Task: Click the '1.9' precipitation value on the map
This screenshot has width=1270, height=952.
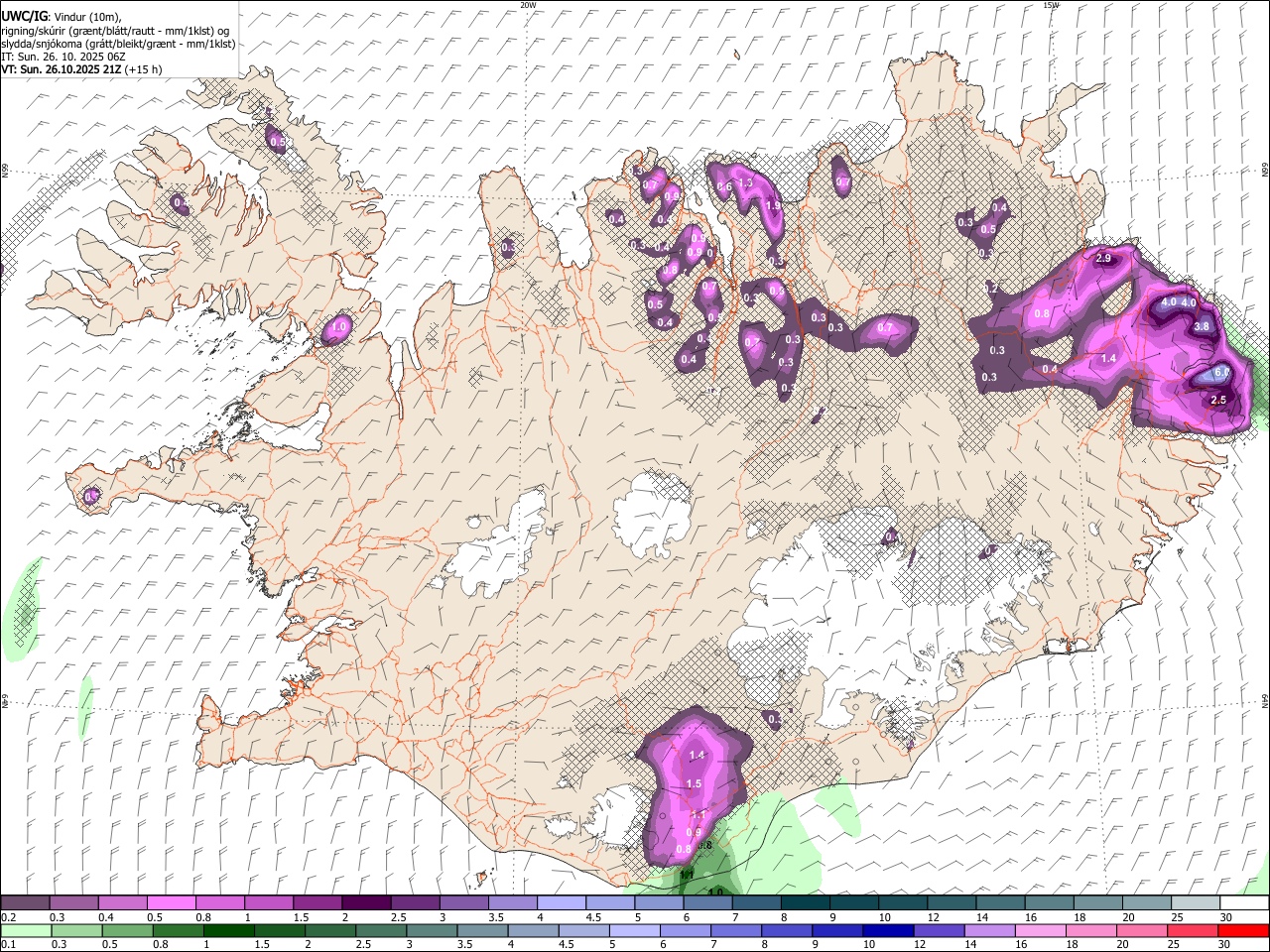Action: (x=774, y=205)
